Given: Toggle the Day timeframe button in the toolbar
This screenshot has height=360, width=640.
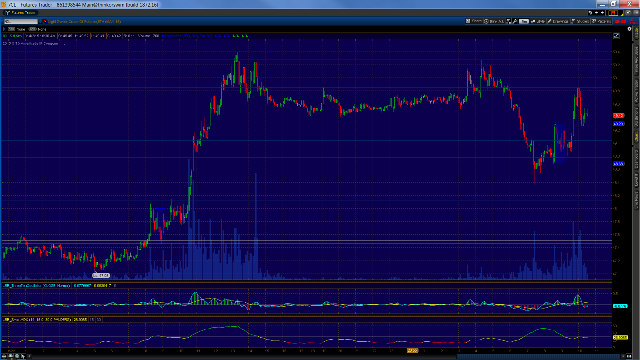Looking at the screenshot, I should [524, 21].
